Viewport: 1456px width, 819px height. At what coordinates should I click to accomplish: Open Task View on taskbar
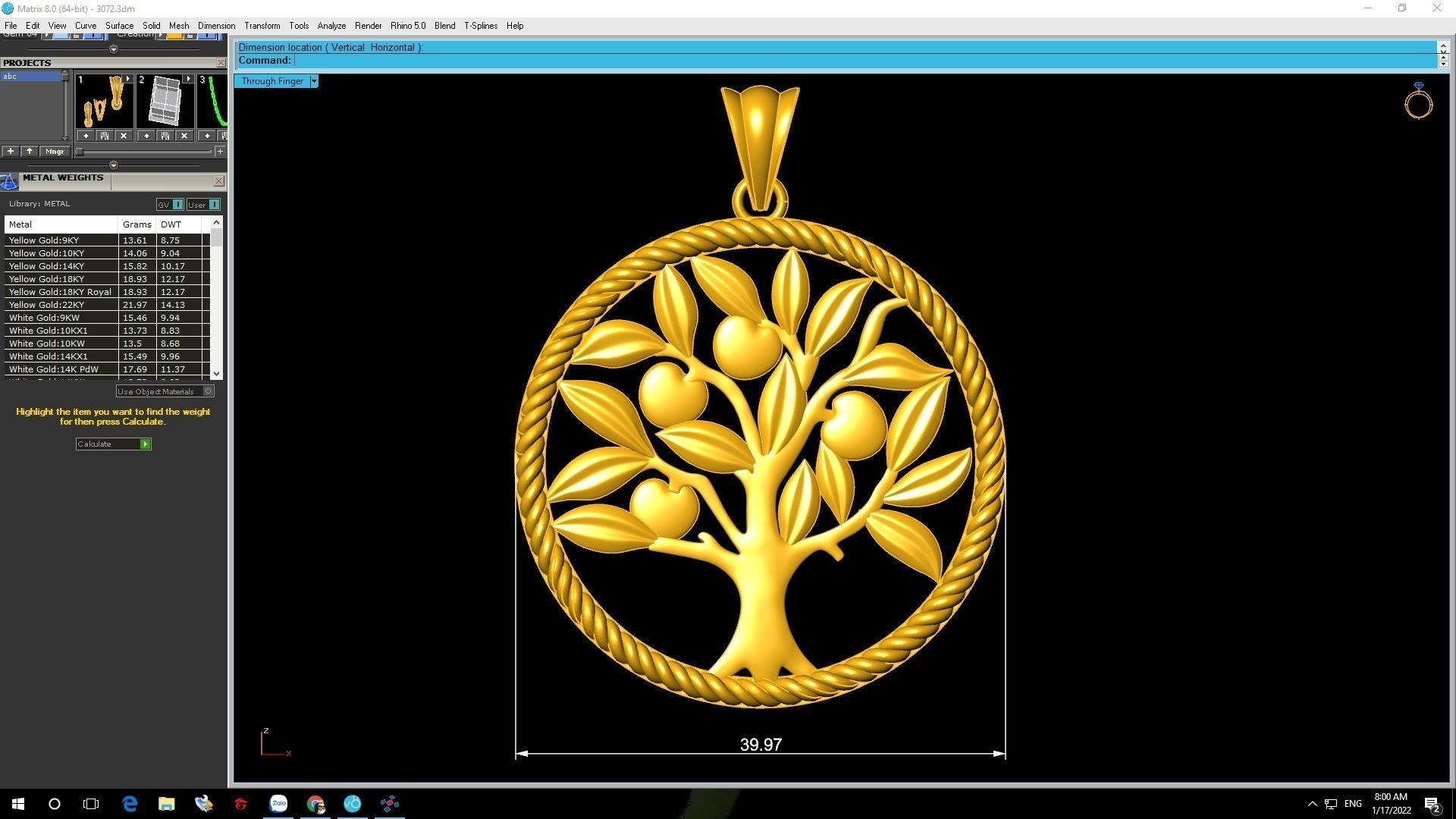91,804
